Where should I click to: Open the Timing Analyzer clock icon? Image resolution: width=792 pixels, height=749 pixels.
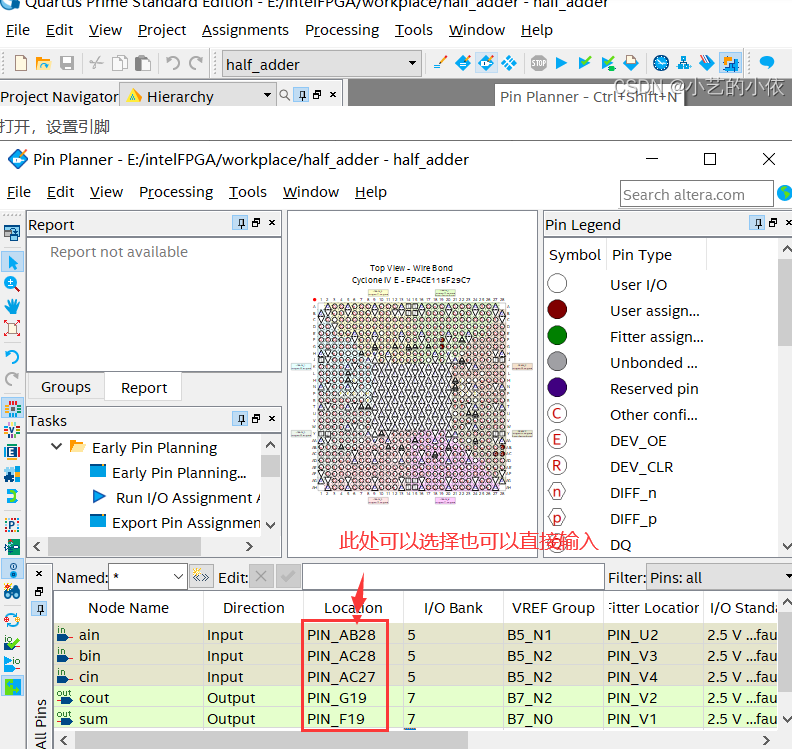[661, 63]
